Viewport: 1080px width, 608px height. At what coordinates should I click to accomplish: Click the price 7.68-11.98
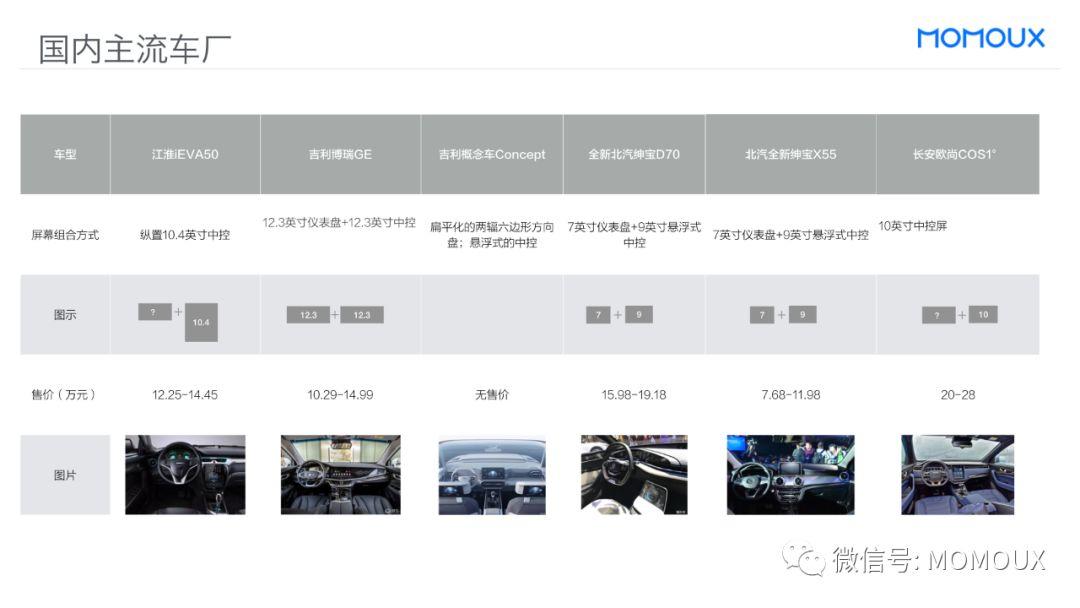coord(791,395)
